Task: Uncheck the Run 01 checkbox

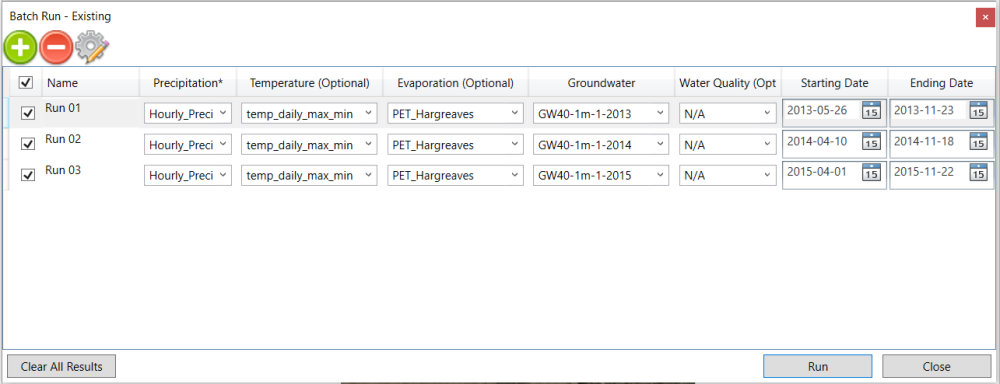Action: tap(28, 114)
